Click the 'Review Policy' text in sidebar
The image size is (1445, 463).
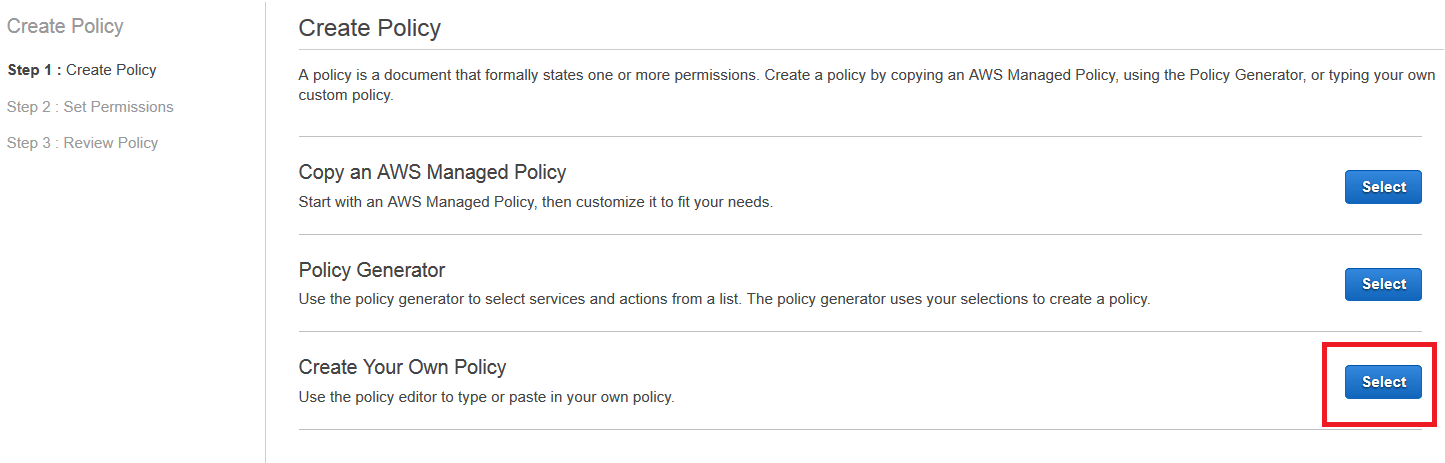111,143
